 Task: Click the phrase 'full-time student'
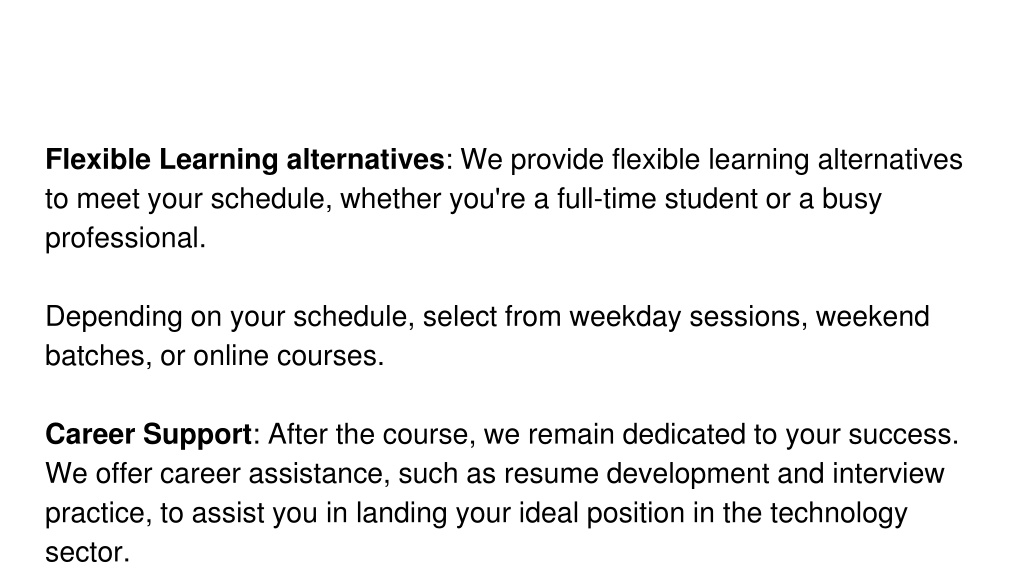coord(658,199)
